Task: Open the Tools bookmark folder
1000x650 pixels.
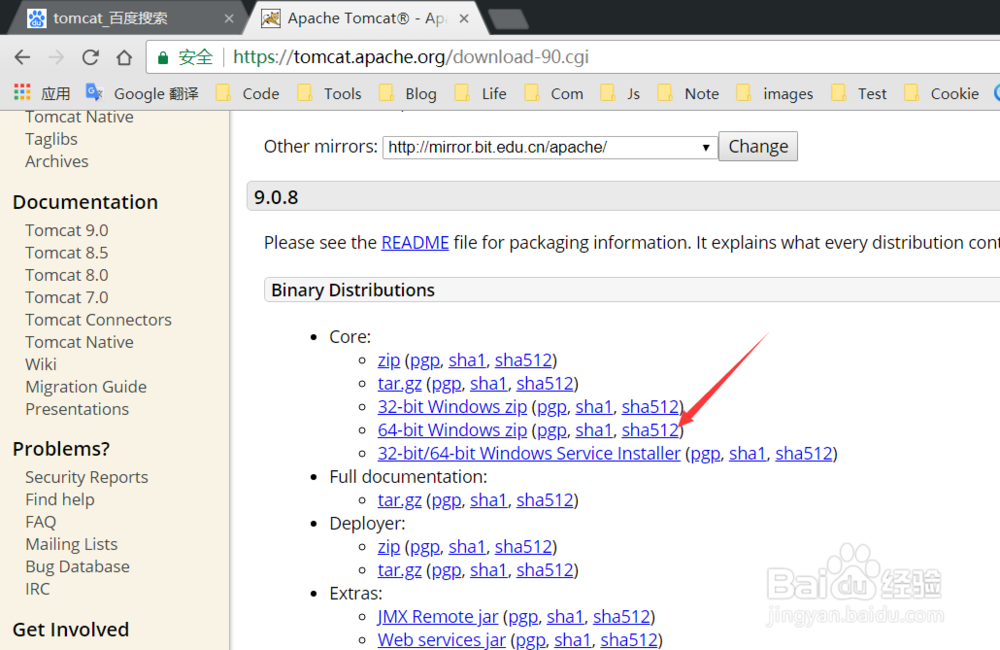Action: [x=330, y=94]
